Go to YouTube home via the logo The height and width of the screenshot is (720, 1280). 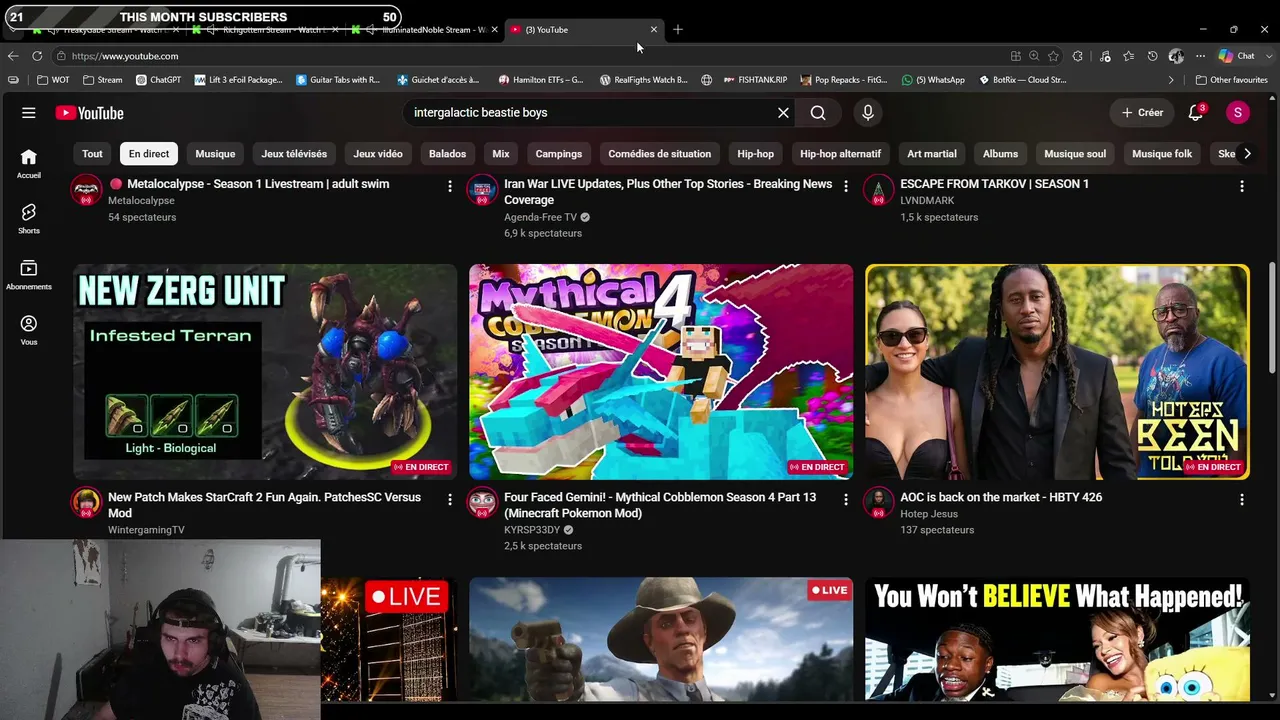pyautogui.click(x=90, y=113)
